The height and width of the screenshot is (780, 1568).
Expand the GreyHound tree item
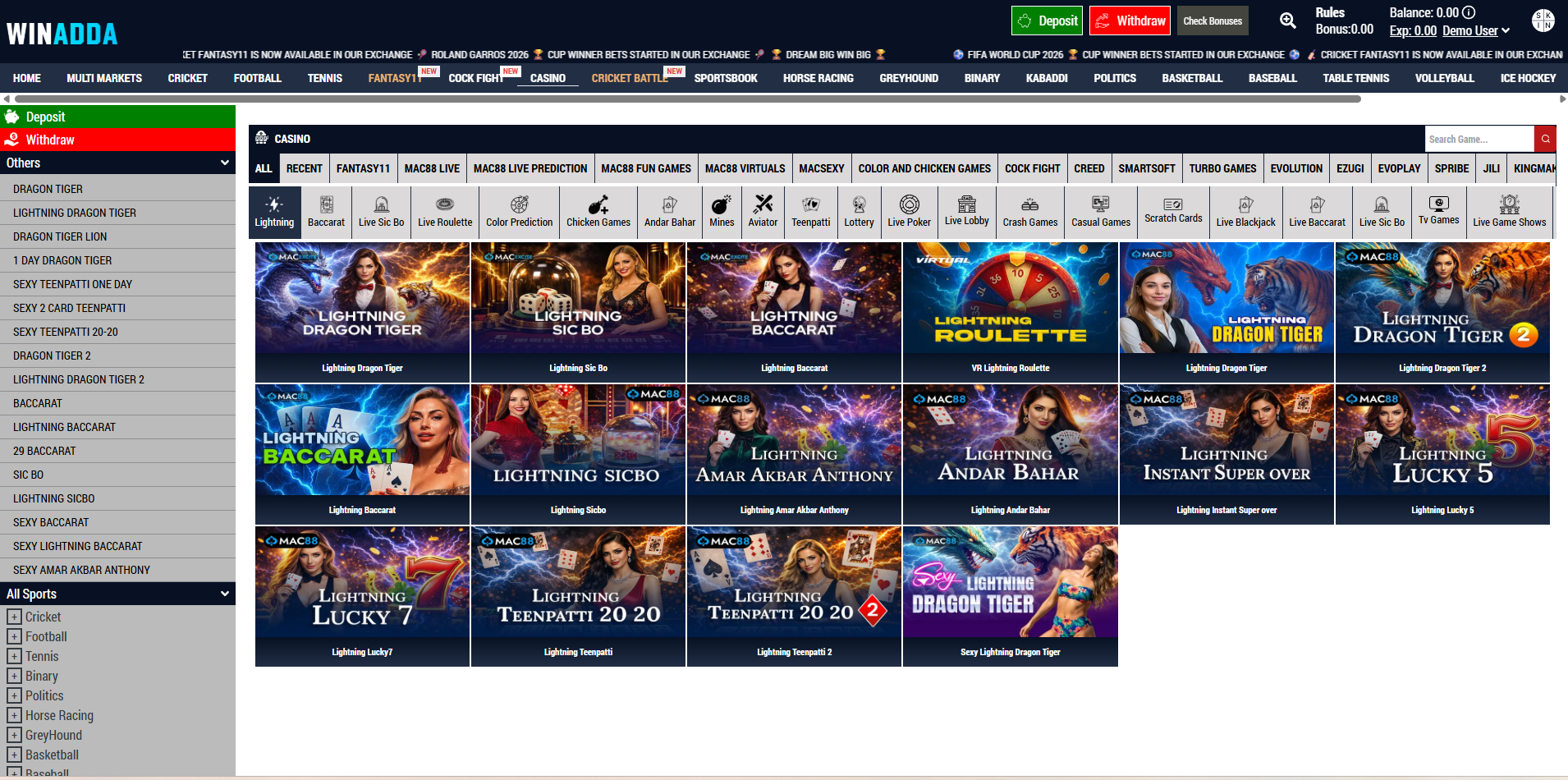14,735
